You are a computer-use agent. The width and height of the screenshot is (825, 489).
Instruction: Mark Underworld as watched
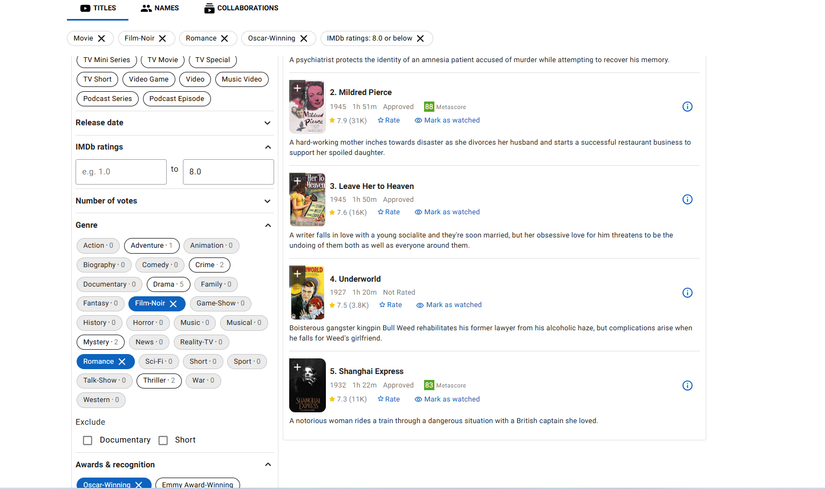click(x=449, y=305)
